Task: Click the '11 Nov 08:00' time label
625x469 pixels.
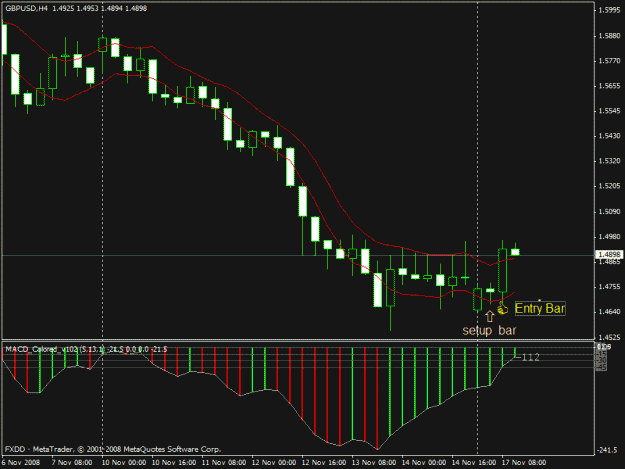Action: click(x=224, y=463)
